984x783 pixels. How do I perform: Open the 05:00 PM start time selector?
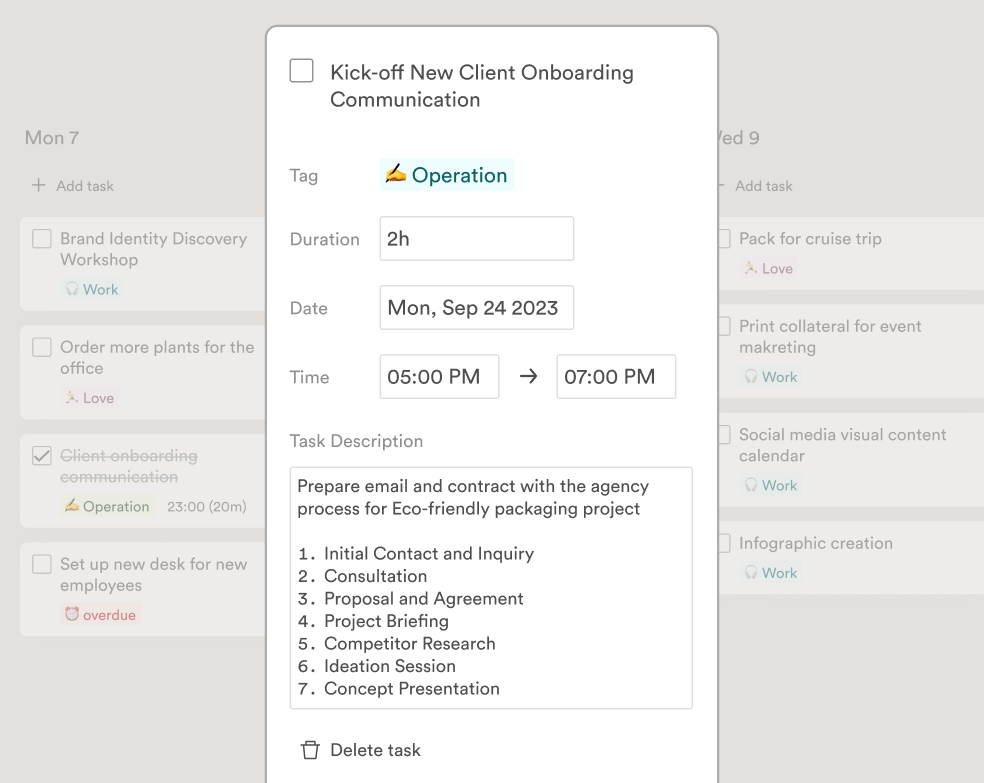(x=438, y=376)
